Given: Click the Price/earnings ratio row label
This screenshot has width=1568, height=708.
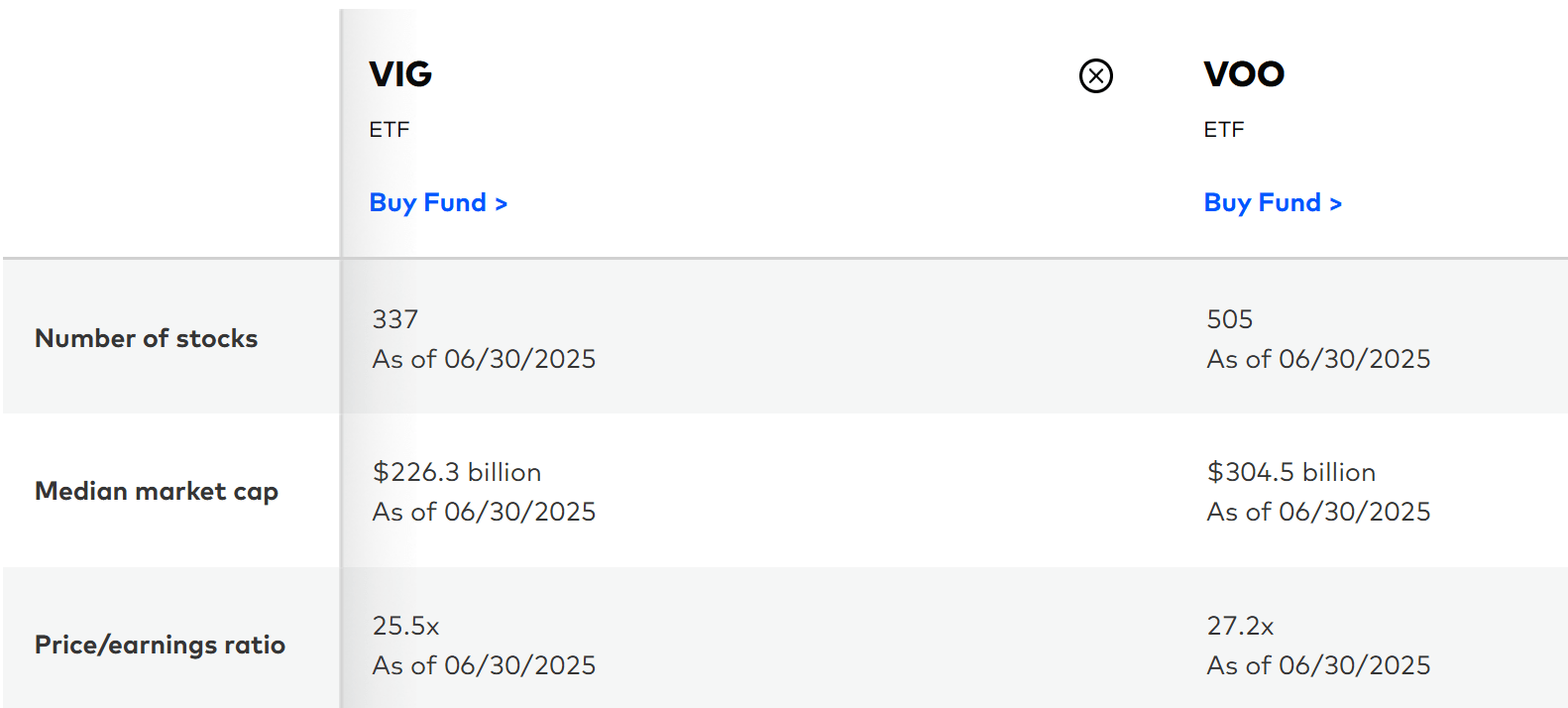Looking at the screenshot, I should point(160,645).
